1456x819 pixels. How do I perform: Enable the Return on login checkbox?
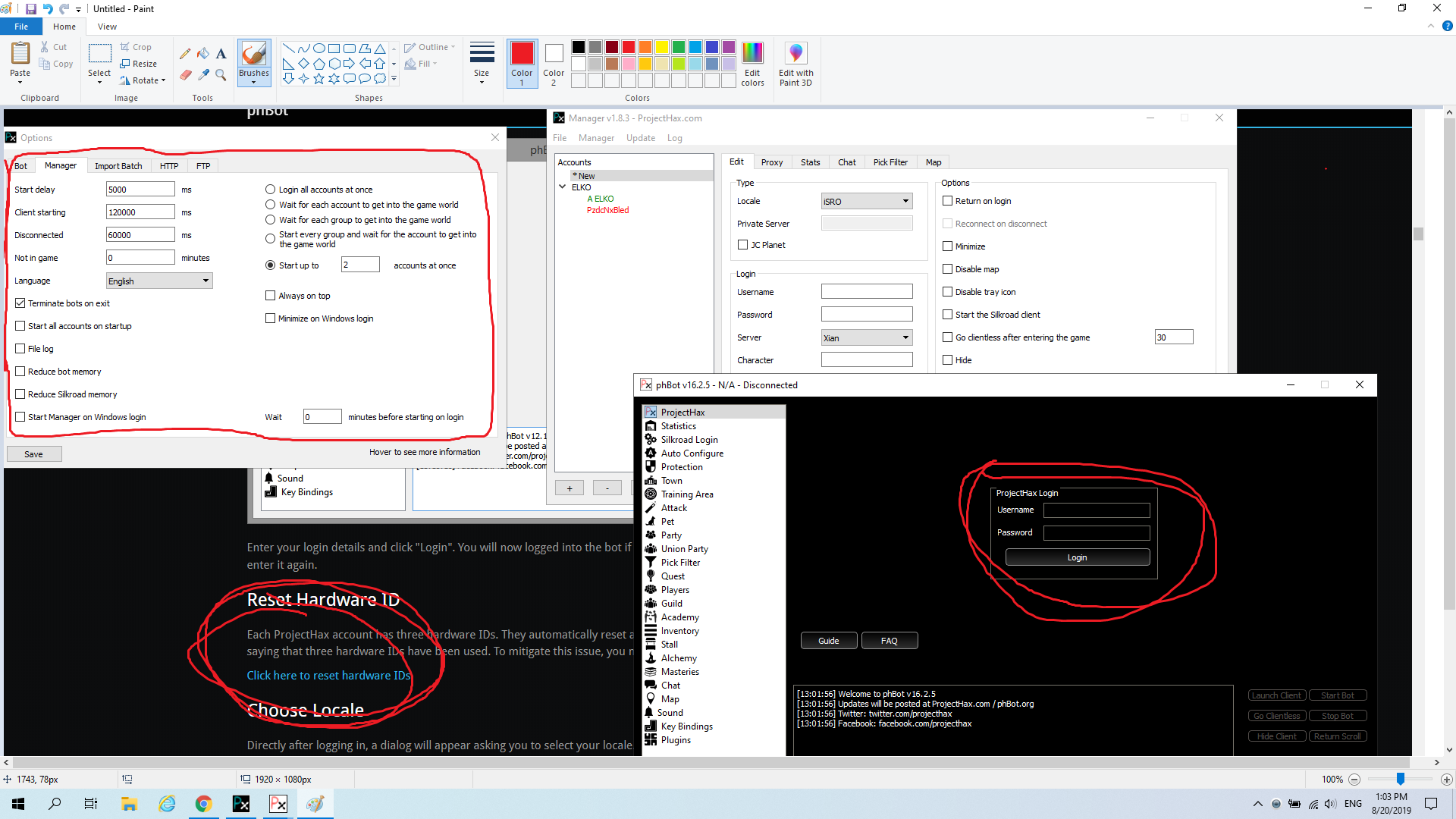(x=947, y=201)
